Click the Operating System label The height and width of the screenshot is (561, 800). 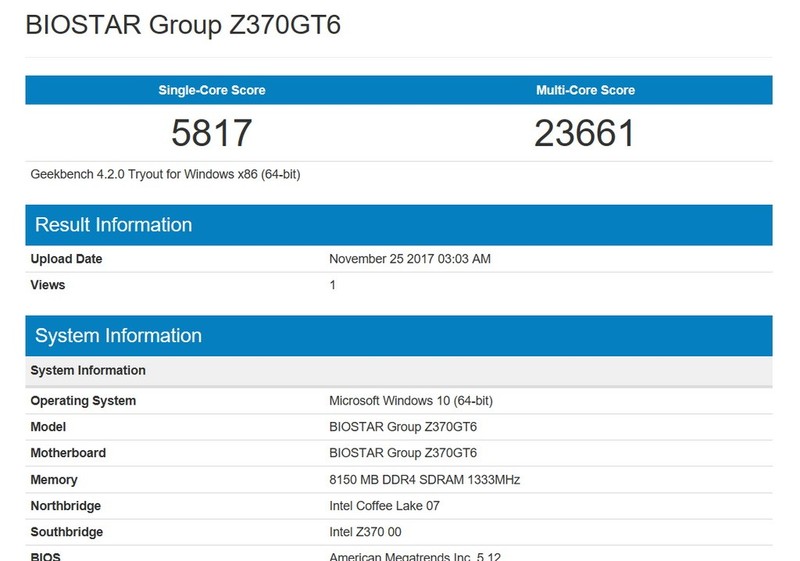[x=83, y=401]
